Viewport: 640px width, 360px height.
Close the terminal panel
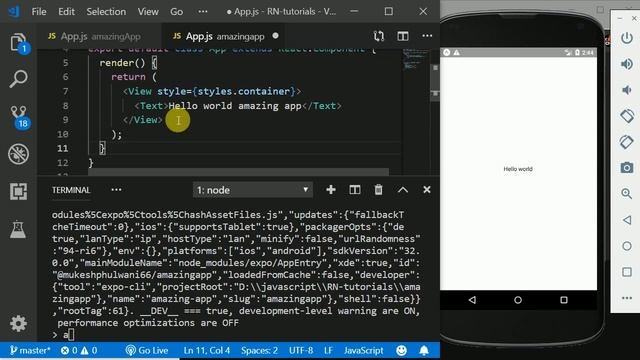point(427,190)
